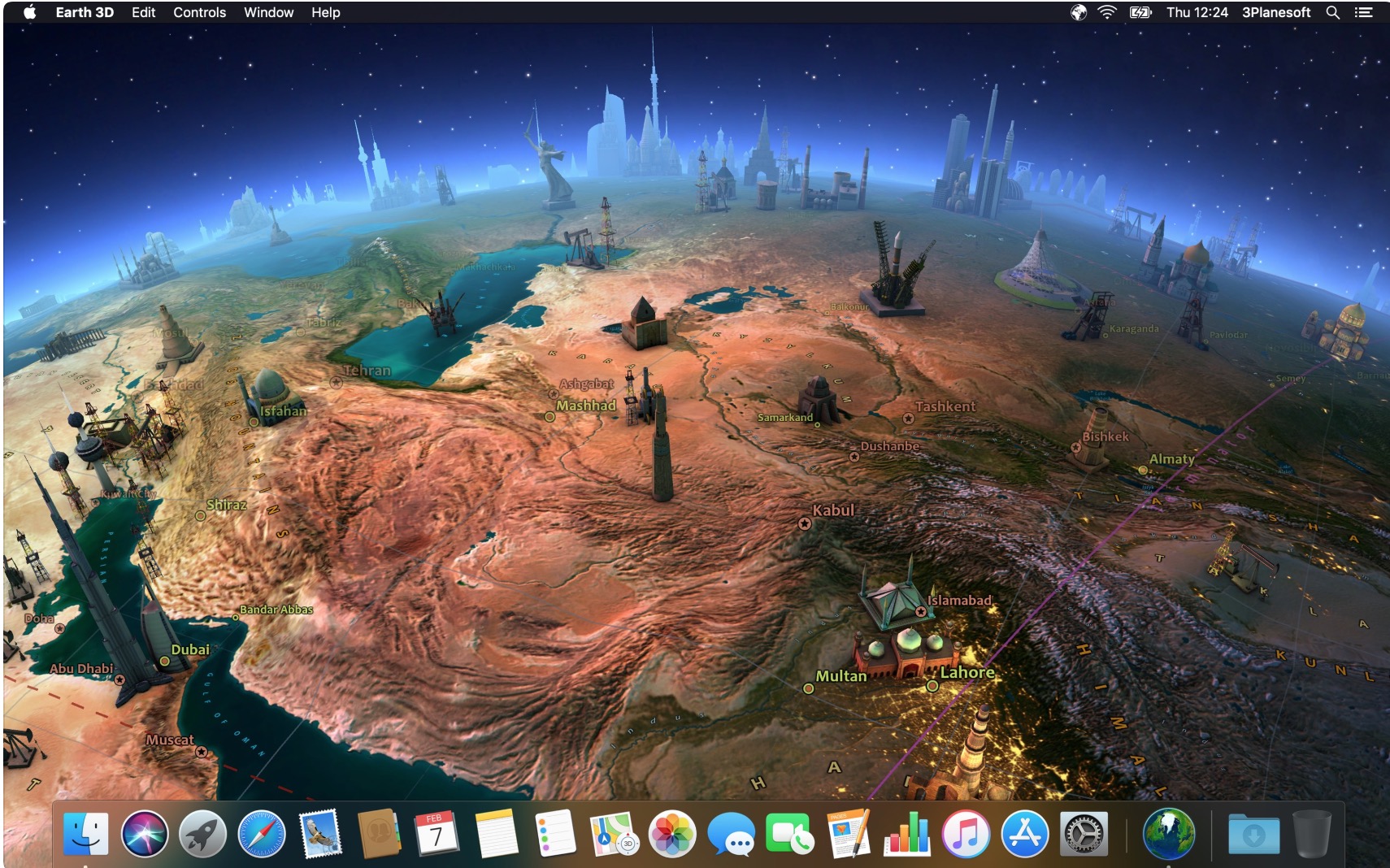This screenshot has width=1390, height=868.
Task: Select the Samarkand city label
Action: (785, 418)
